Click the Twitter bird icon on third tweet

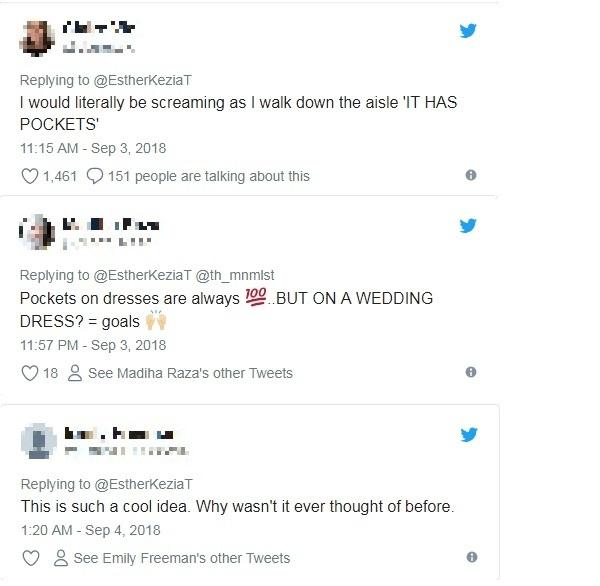click(x=467, y=434)
